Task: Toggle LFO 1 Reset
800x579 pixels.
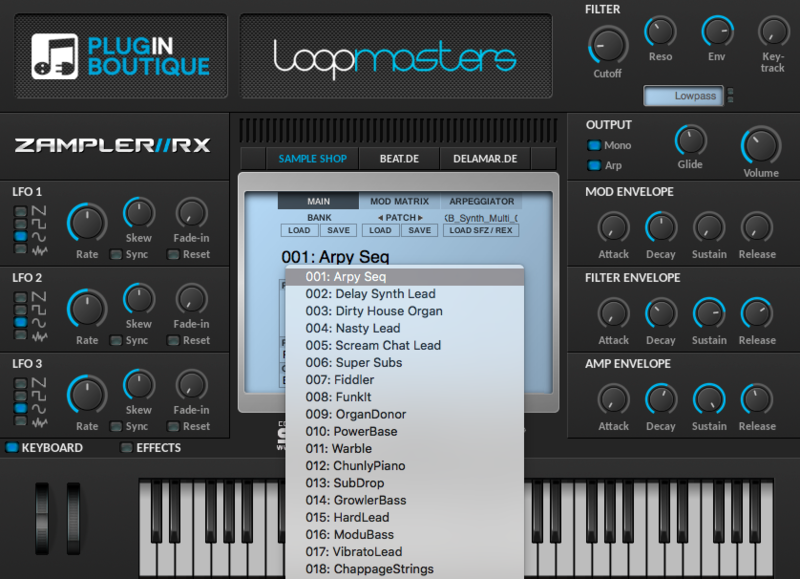Action: (x=173, y=254)
